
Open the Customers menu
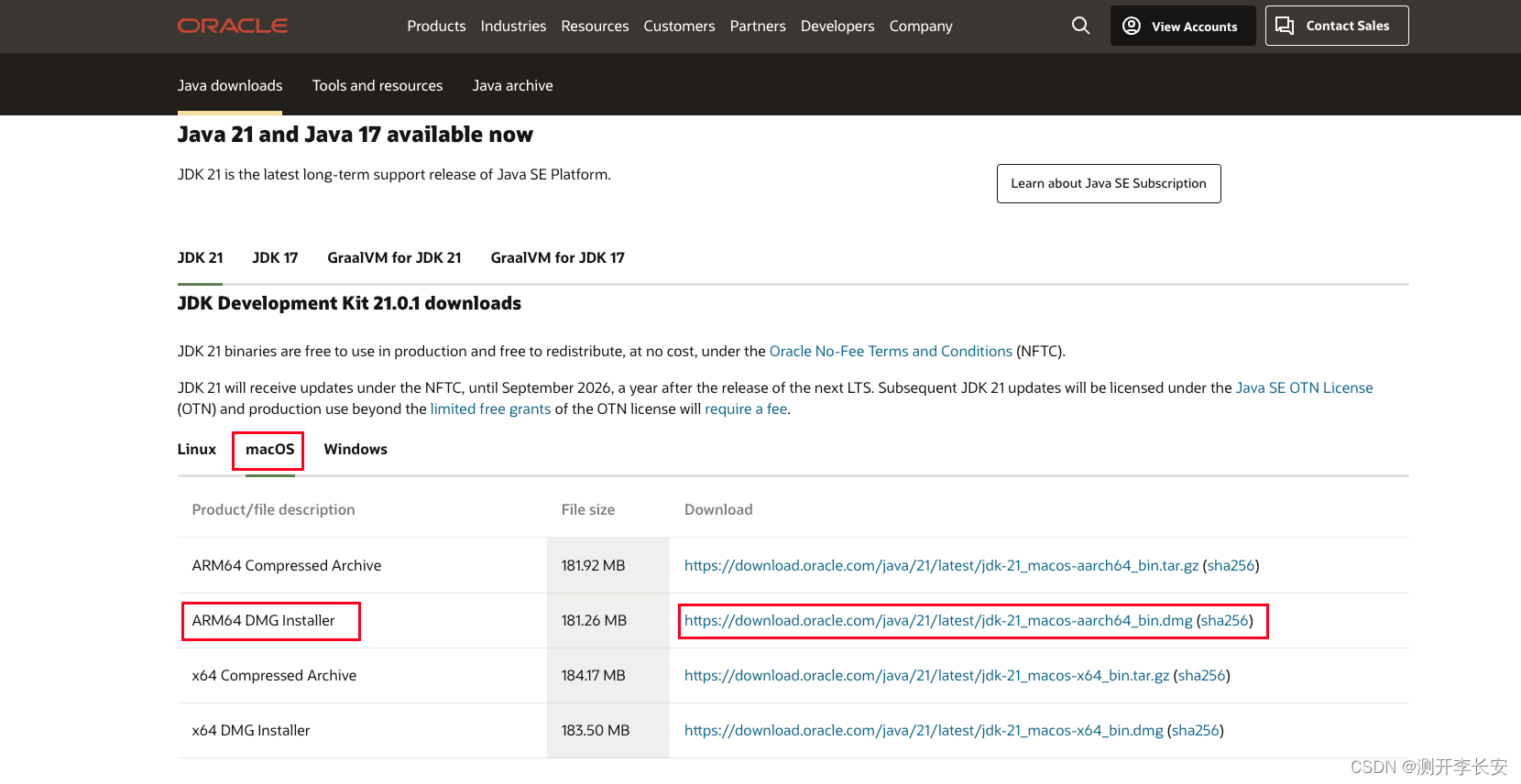coord(679,26)
